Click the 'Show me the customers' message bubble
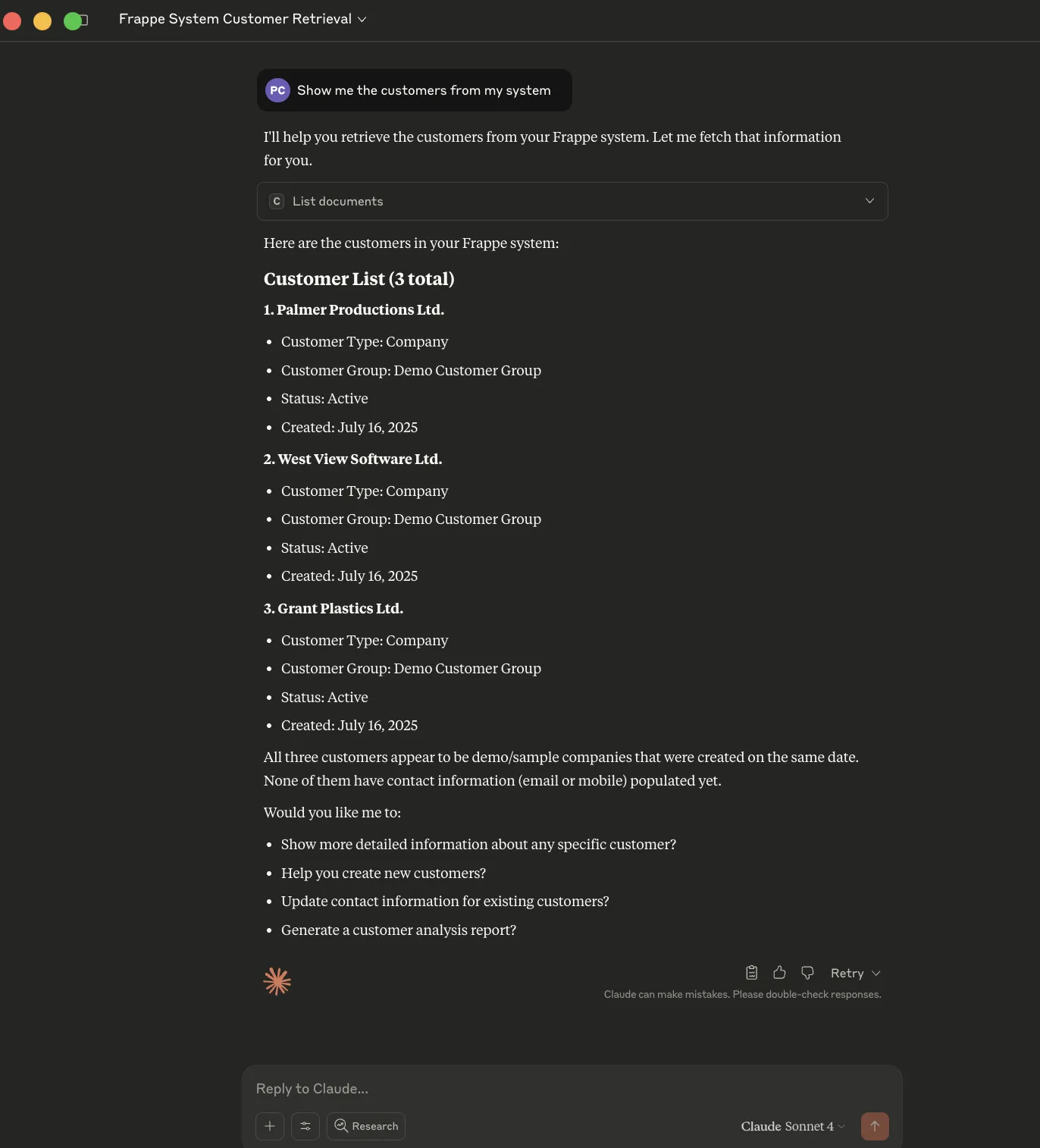This screenshot has width=1040, height=1148. coord(424,90)
